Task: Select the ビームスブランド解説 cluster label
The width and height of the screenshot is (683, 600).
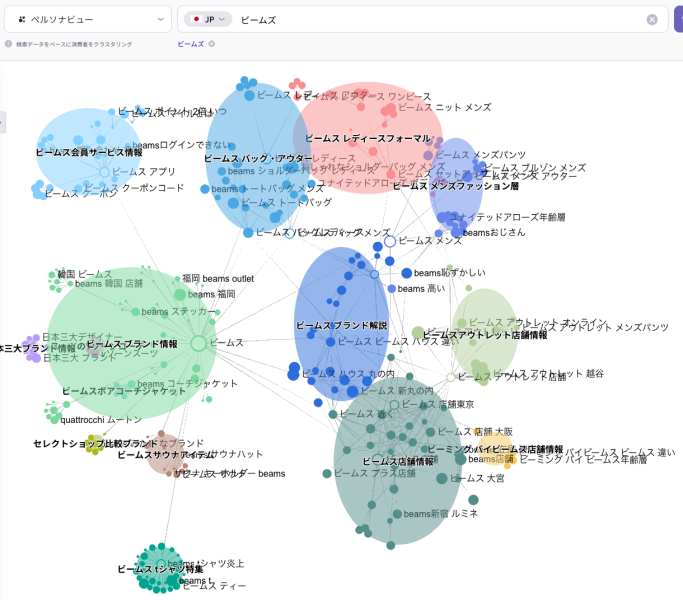Action: click(342, 325)
